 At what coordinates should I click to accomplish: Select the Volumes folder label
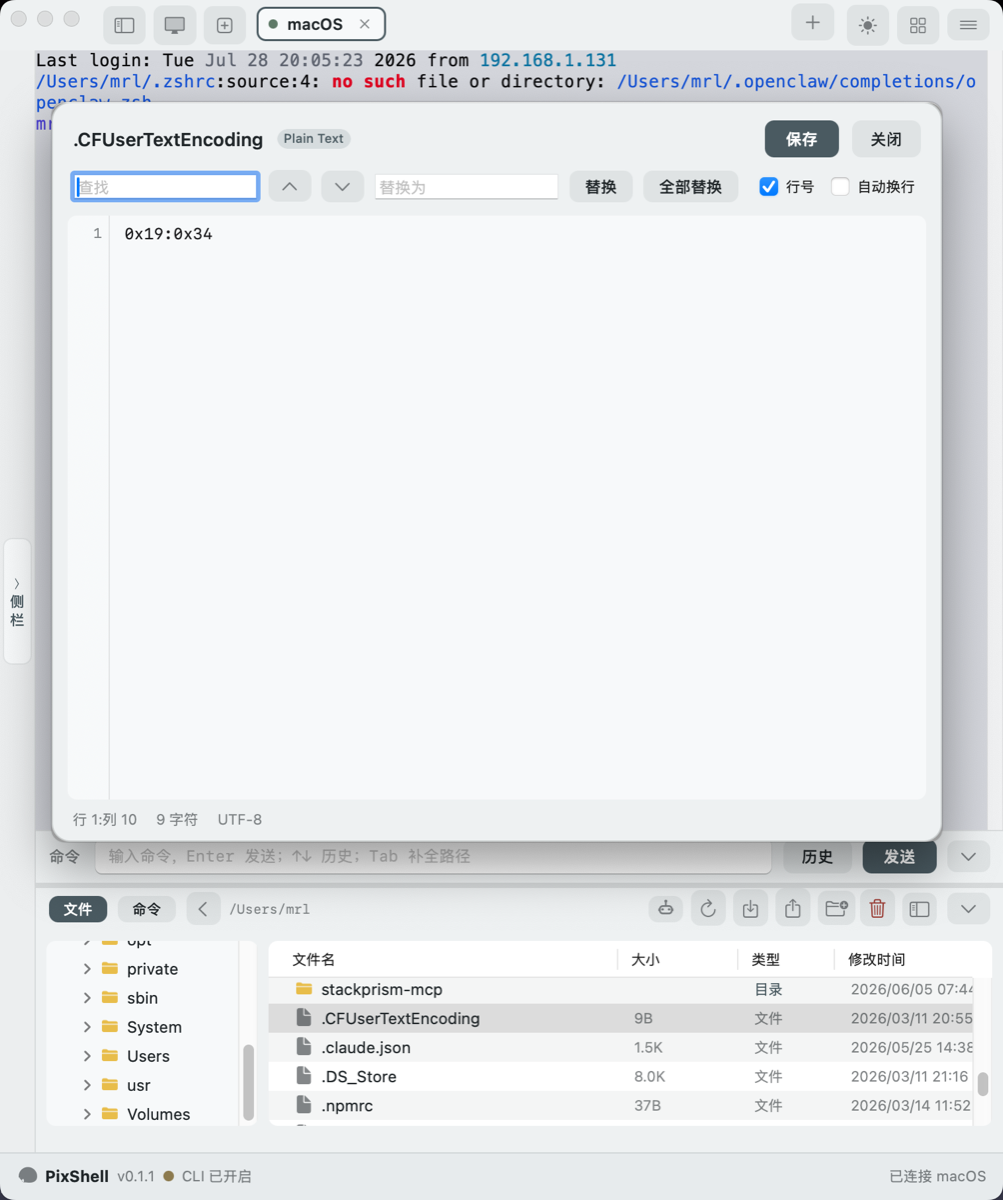[158, 1114]
